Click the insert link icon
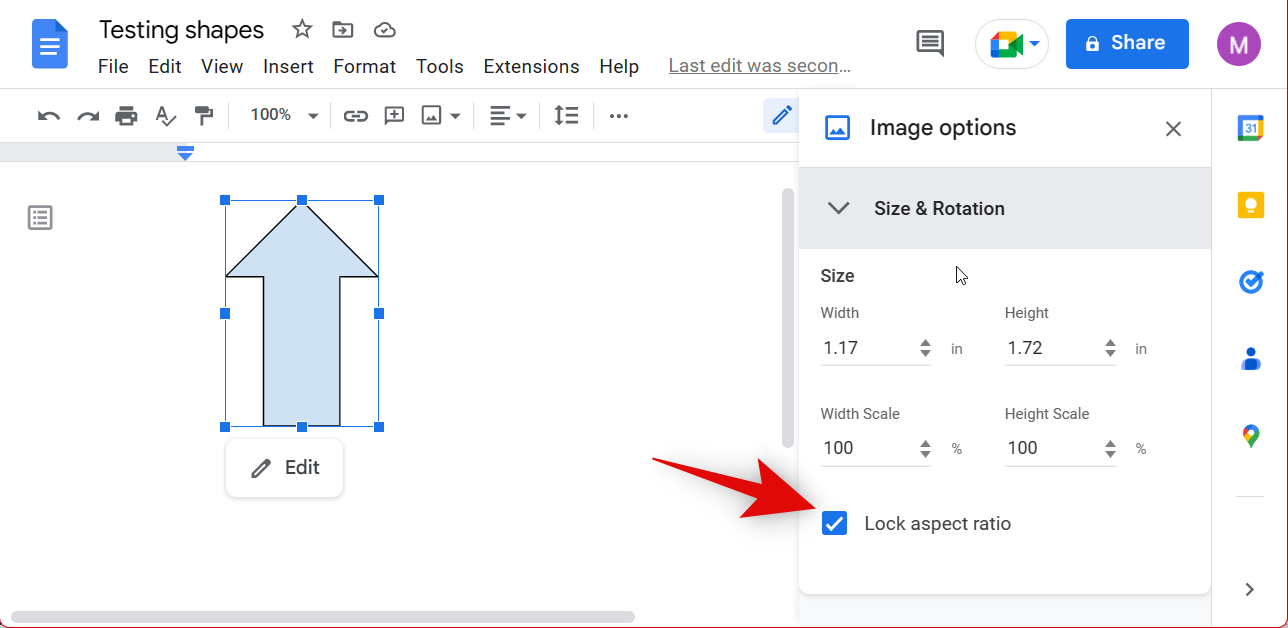Screen dimensions: 1288x628 [355, 116]
